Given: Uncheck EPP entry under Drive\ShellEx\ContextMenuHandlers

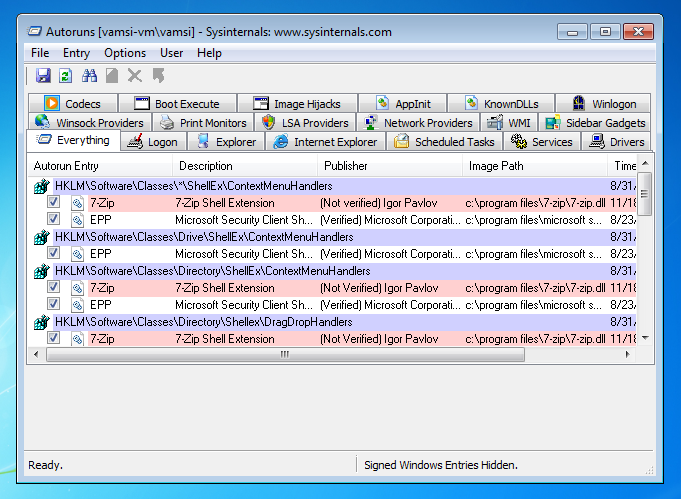Looking at the screenshot, I should point(53,252).
